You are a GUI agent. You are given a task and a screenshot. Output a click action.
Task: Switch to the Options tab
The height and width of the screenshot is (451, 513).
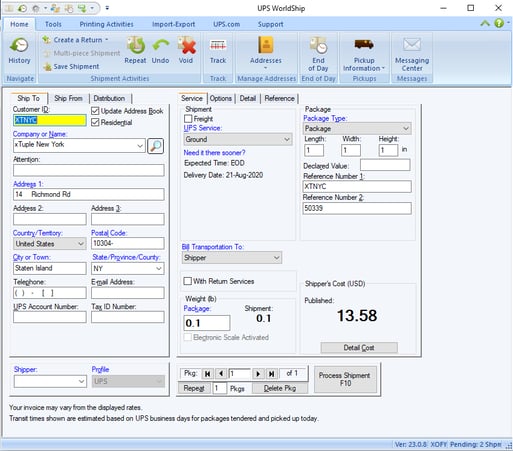point(221,98)
